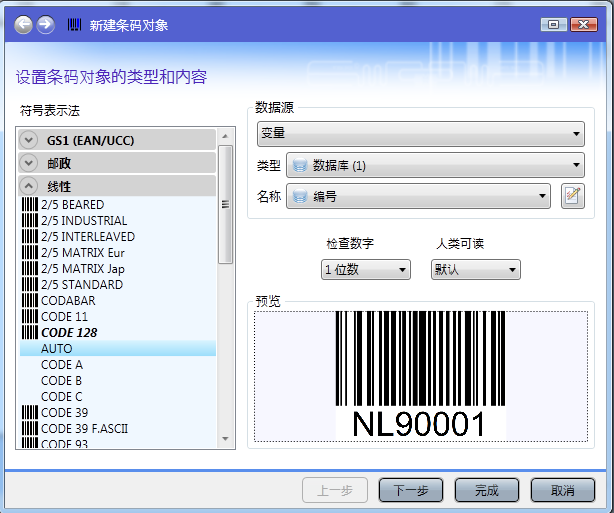614x513 pixels.
Task: Click the barcode icon beside 2/5 INTERLEAVED
Action: [x=30, y=237]
